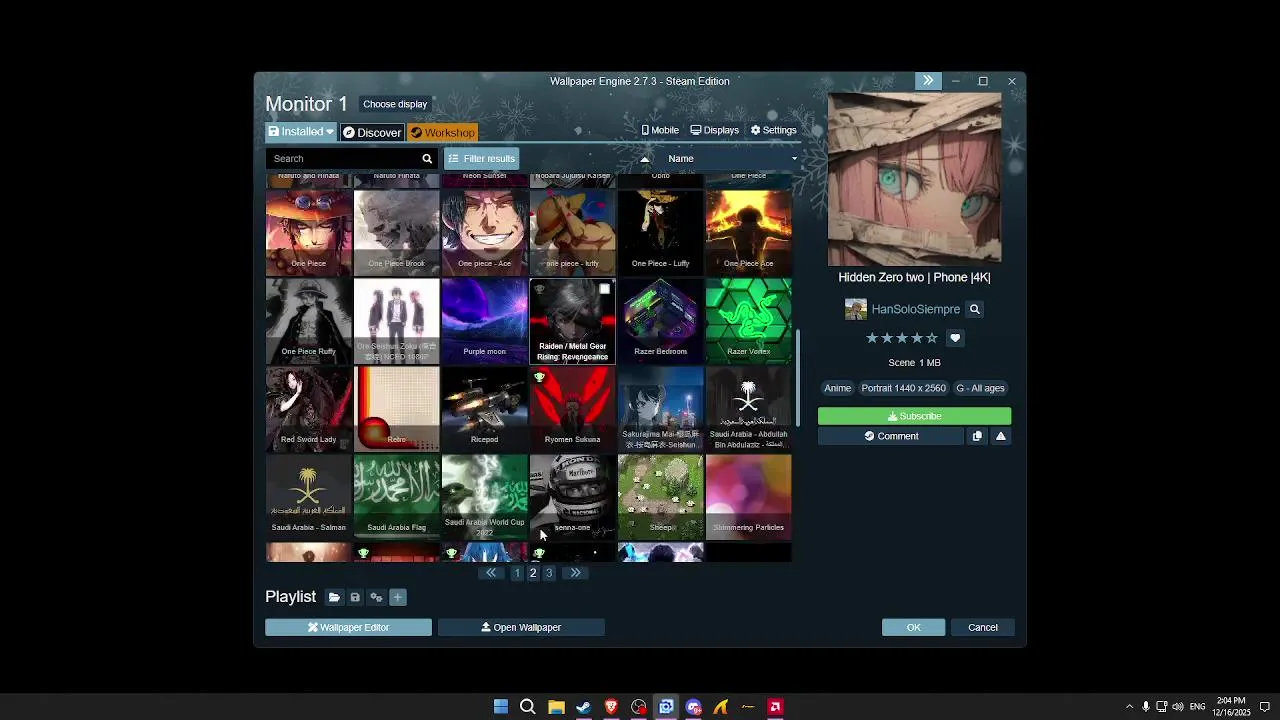Select Shimmering Particles wallpaper

point(748,497)
